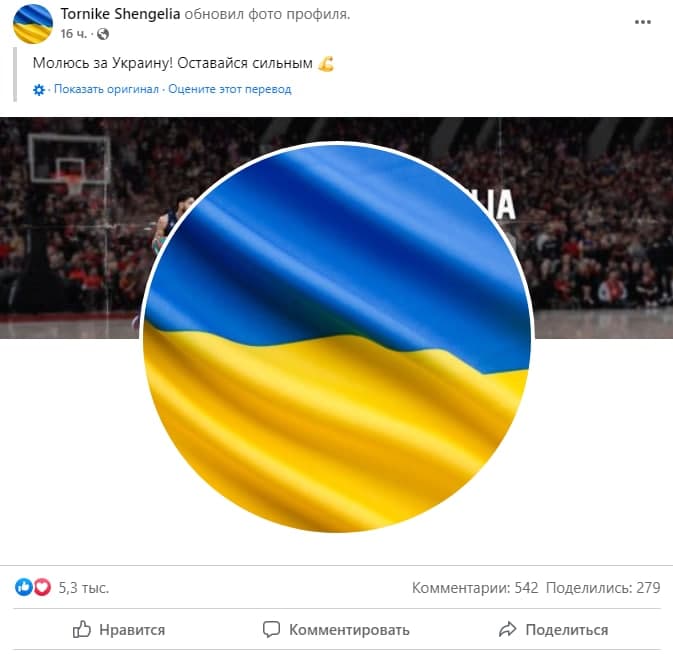
Task: Show the original post text
Action: [x=106, y=89]
